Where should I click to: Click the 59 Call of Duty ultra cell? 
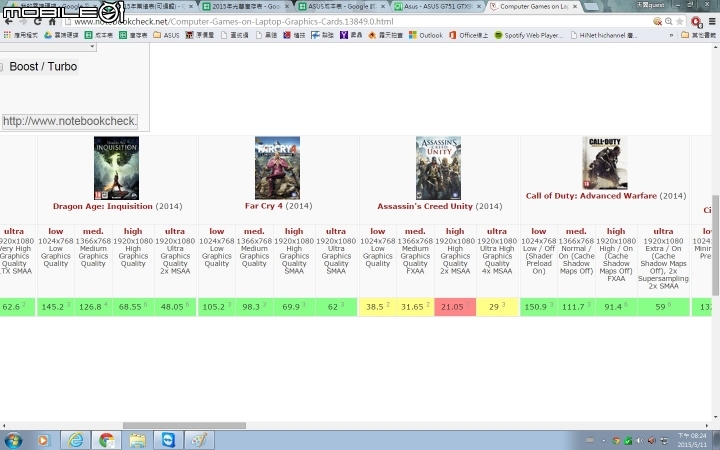pyautogui.click(x=663, y=307)
